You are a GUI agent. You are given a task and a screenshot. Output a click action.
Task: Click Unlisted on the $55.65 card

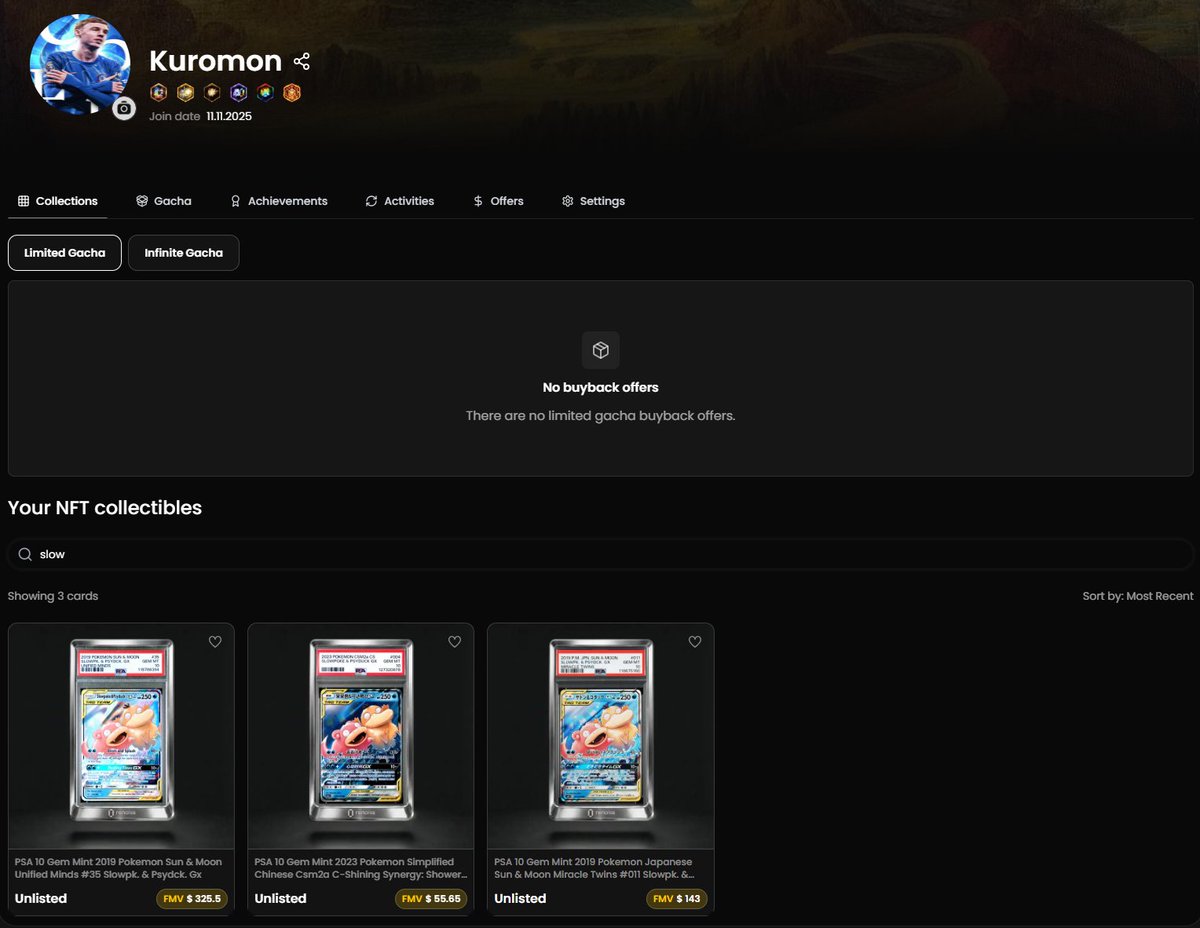281,899
